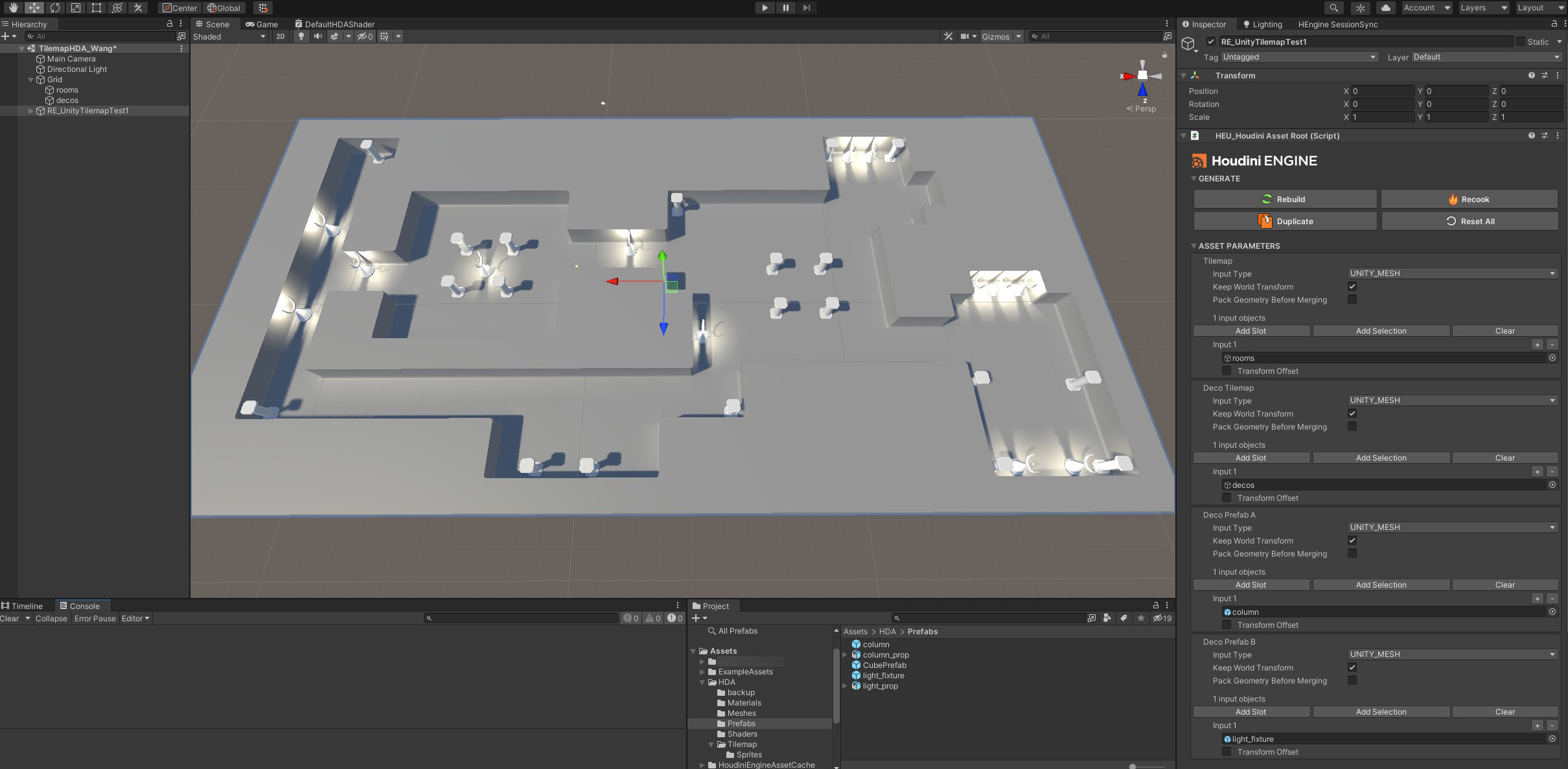Screen dimensions: 1568x769
Task: Open the Shaded draw mode dropdown
Action: click(x=228, y=36)
